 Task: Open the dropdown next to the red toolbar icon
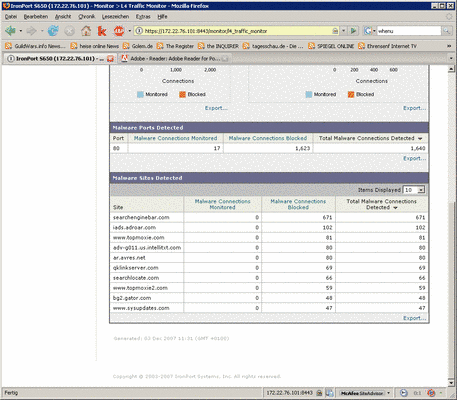point(129,31)
